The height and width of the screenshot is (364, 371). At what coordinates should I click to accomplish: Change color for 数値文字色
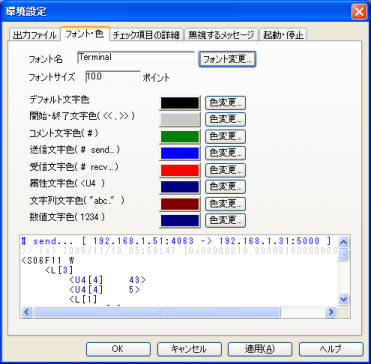pos(225,220)
